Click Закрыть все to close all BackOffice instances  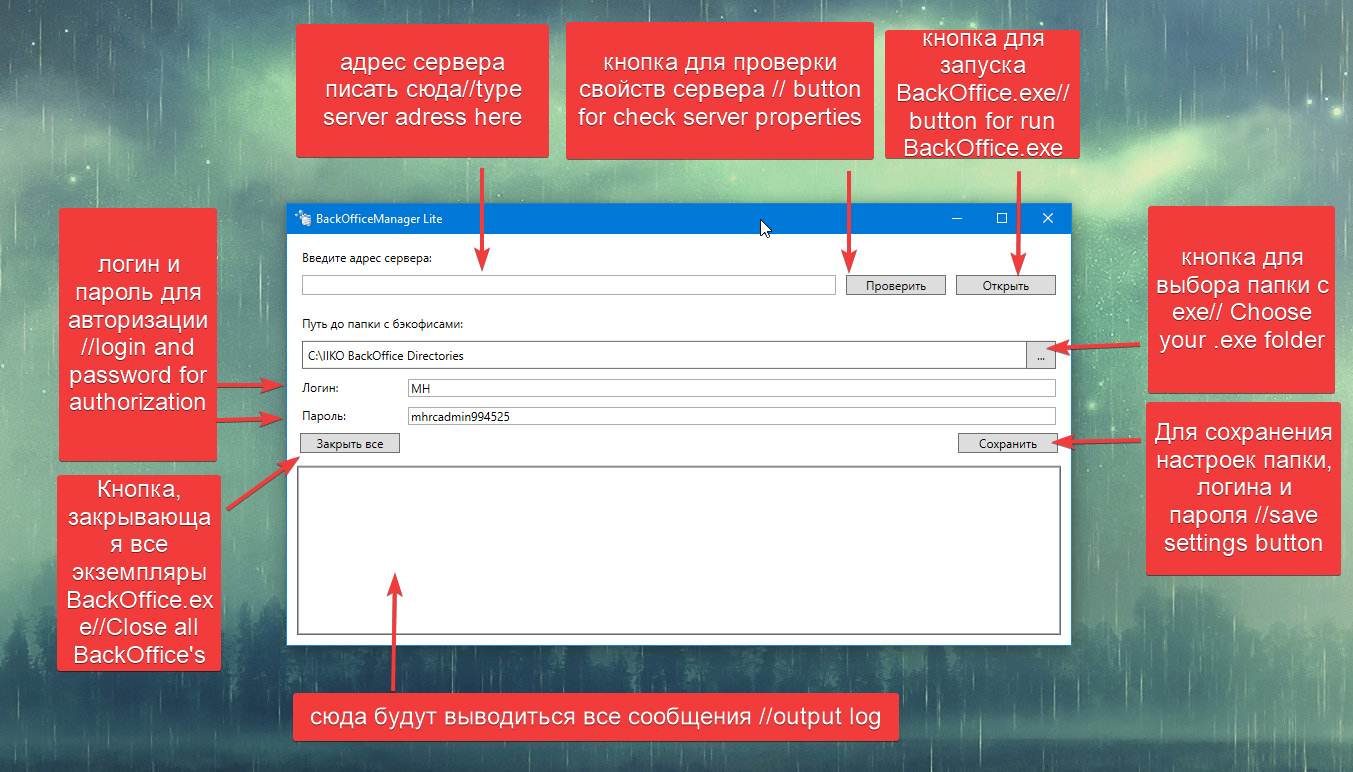(349, 442)
